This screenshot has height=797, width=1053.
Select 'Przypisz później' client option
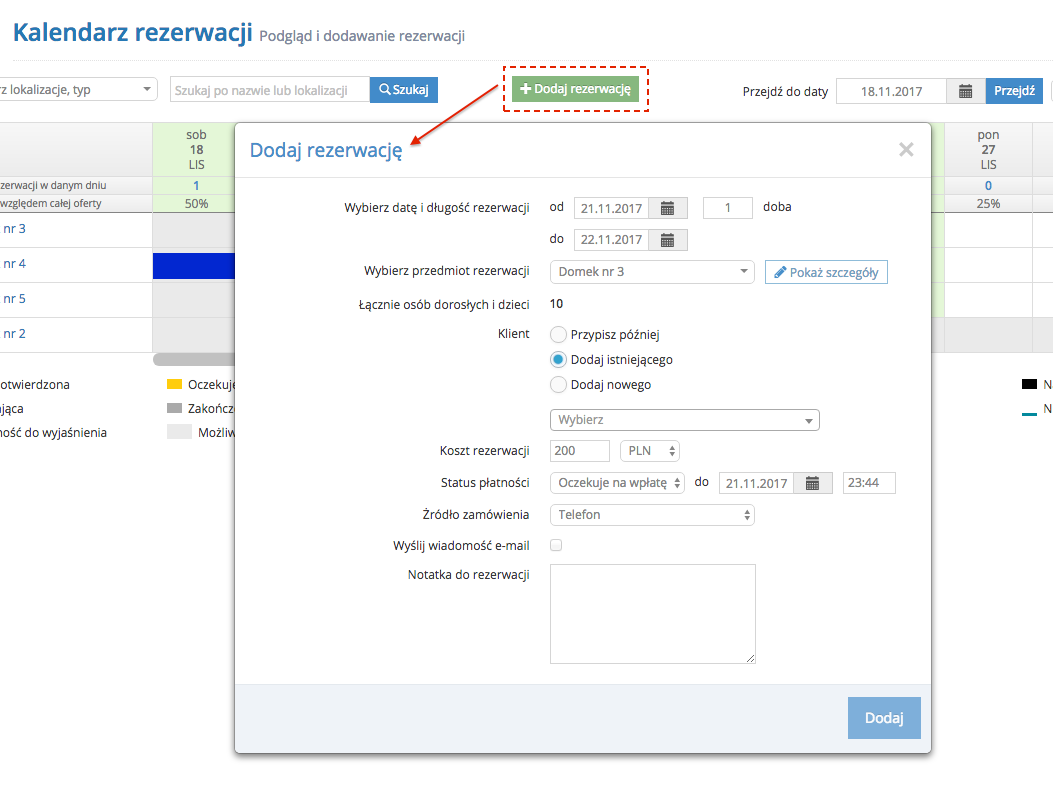tap(559, 335)
